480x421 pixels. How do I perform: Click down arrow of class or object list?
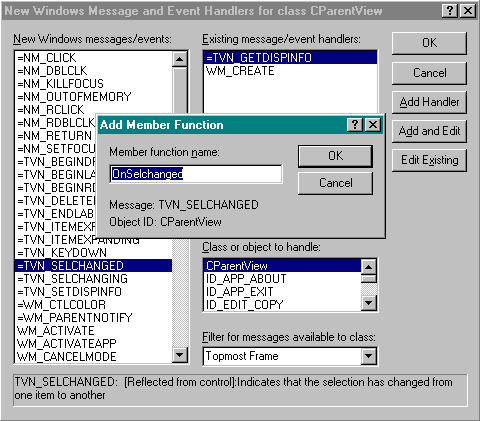(x=369, y=303)
